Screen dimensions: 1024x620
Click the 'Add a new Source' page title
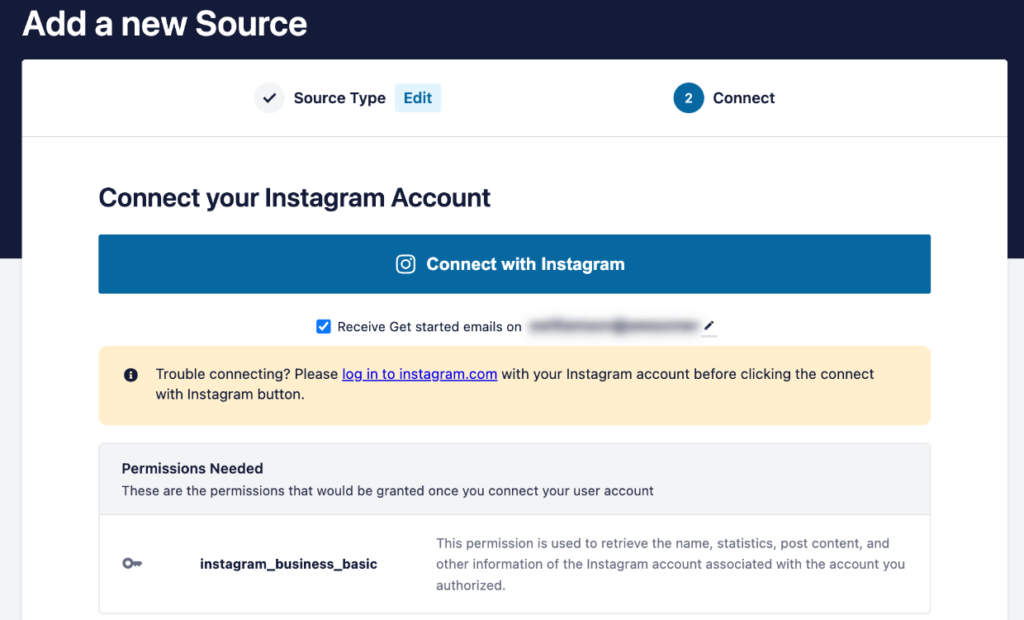(165, 24)
